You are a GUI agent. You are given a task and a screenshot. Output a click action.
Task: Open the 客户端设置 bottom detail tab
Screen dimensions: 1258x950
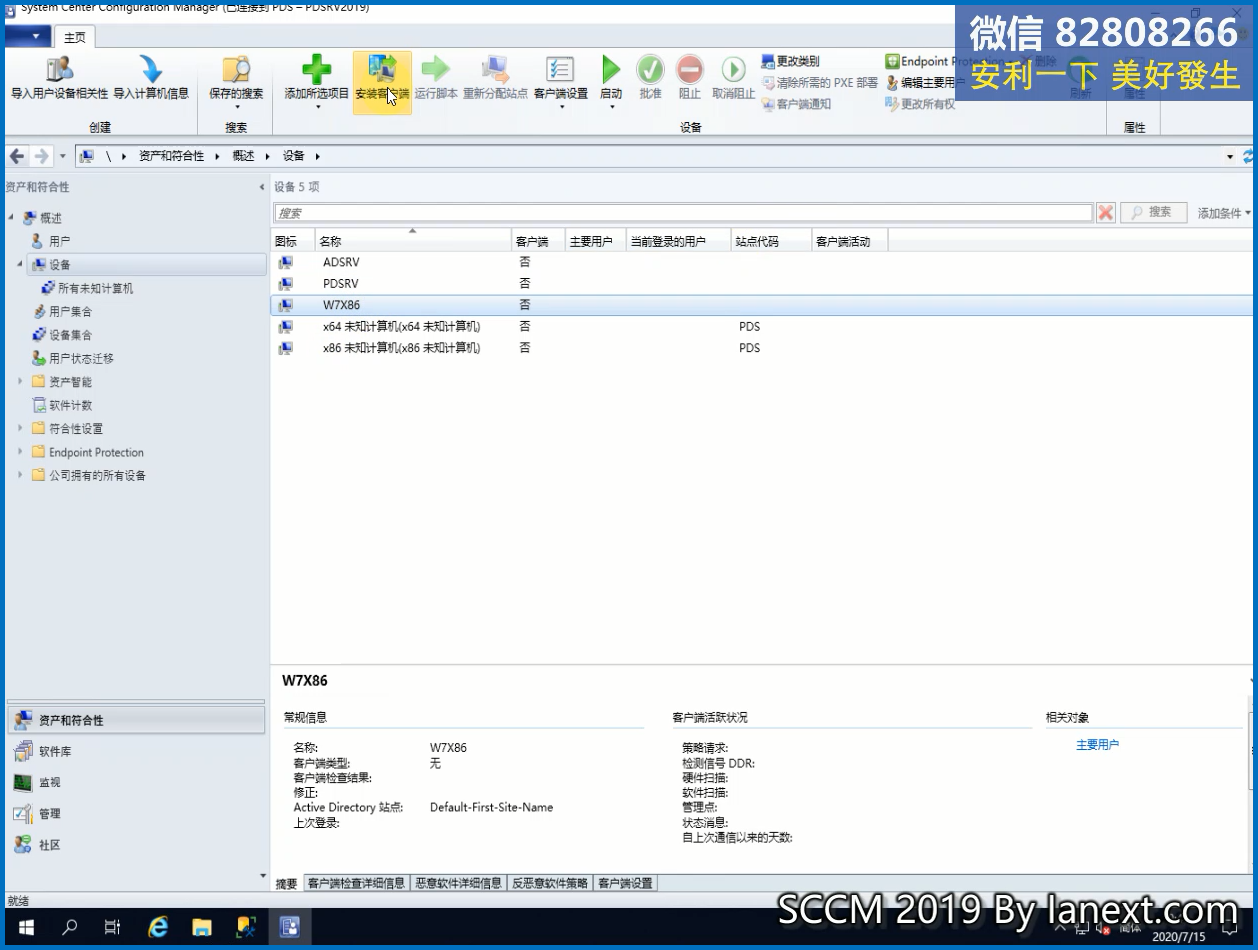[x=625, y=883]
